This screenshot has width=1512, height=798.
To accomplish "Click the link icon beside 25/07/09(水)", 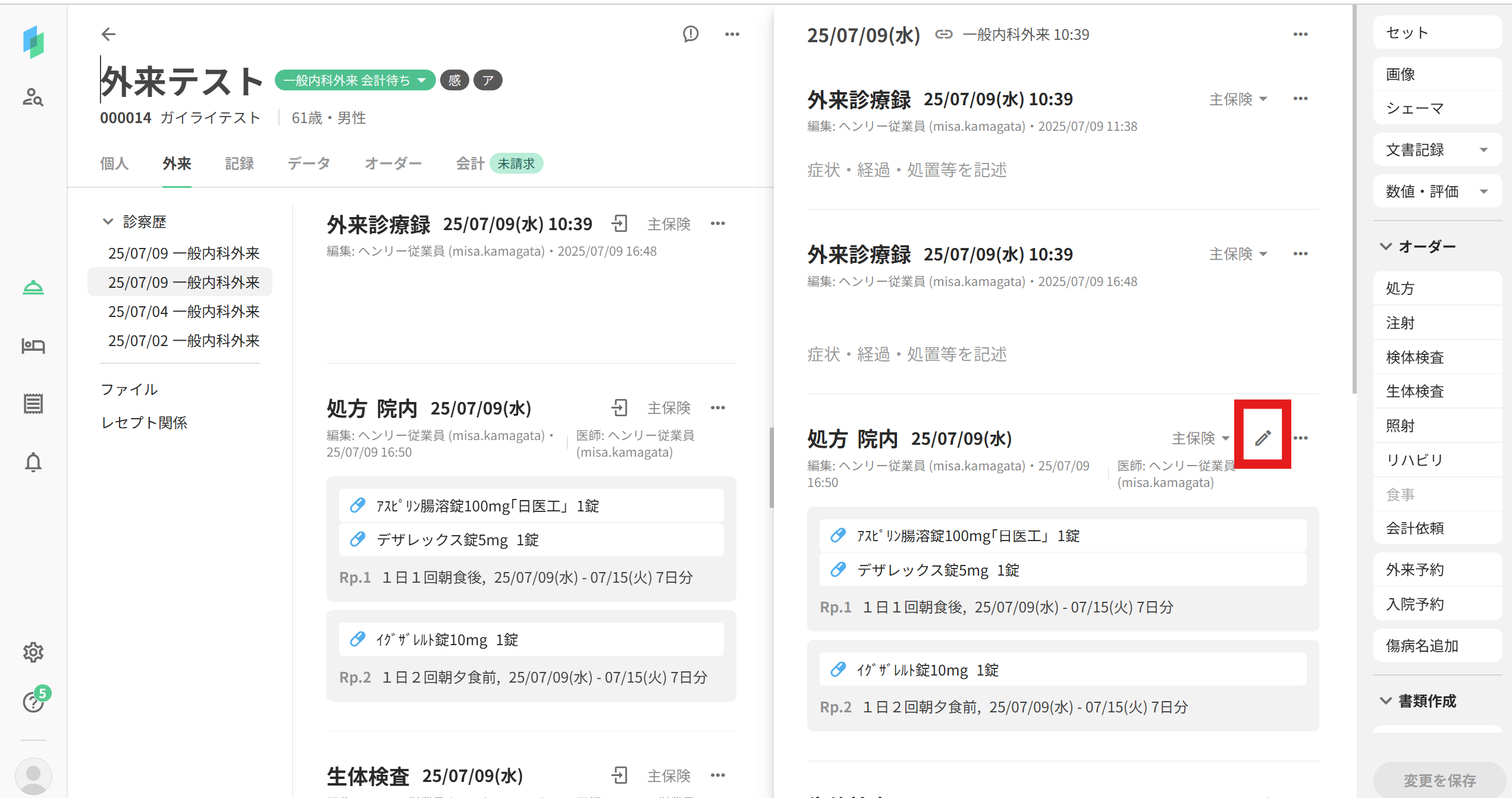I will coord(943,34).
